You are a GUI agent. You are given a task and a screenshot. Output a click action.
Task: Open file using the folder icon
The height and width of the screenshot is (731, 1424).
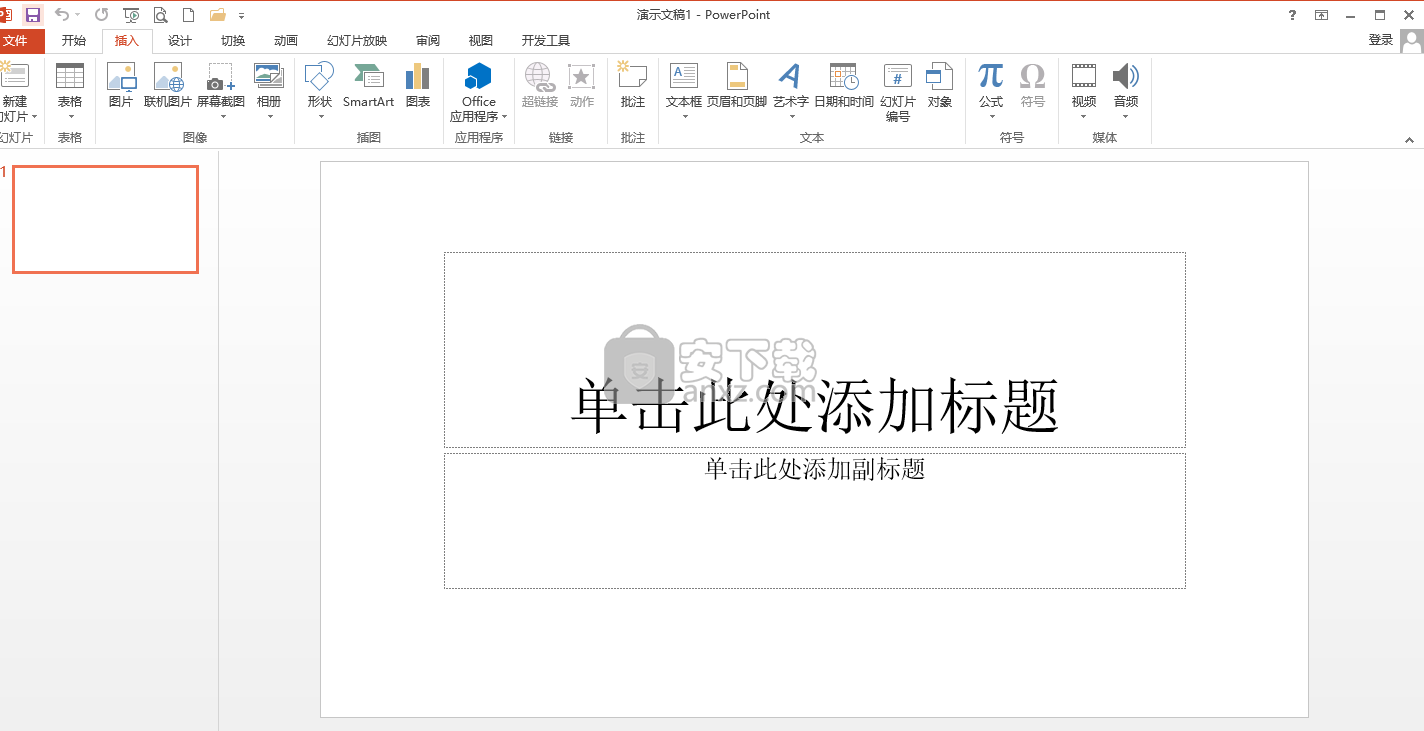click(217, 15)
